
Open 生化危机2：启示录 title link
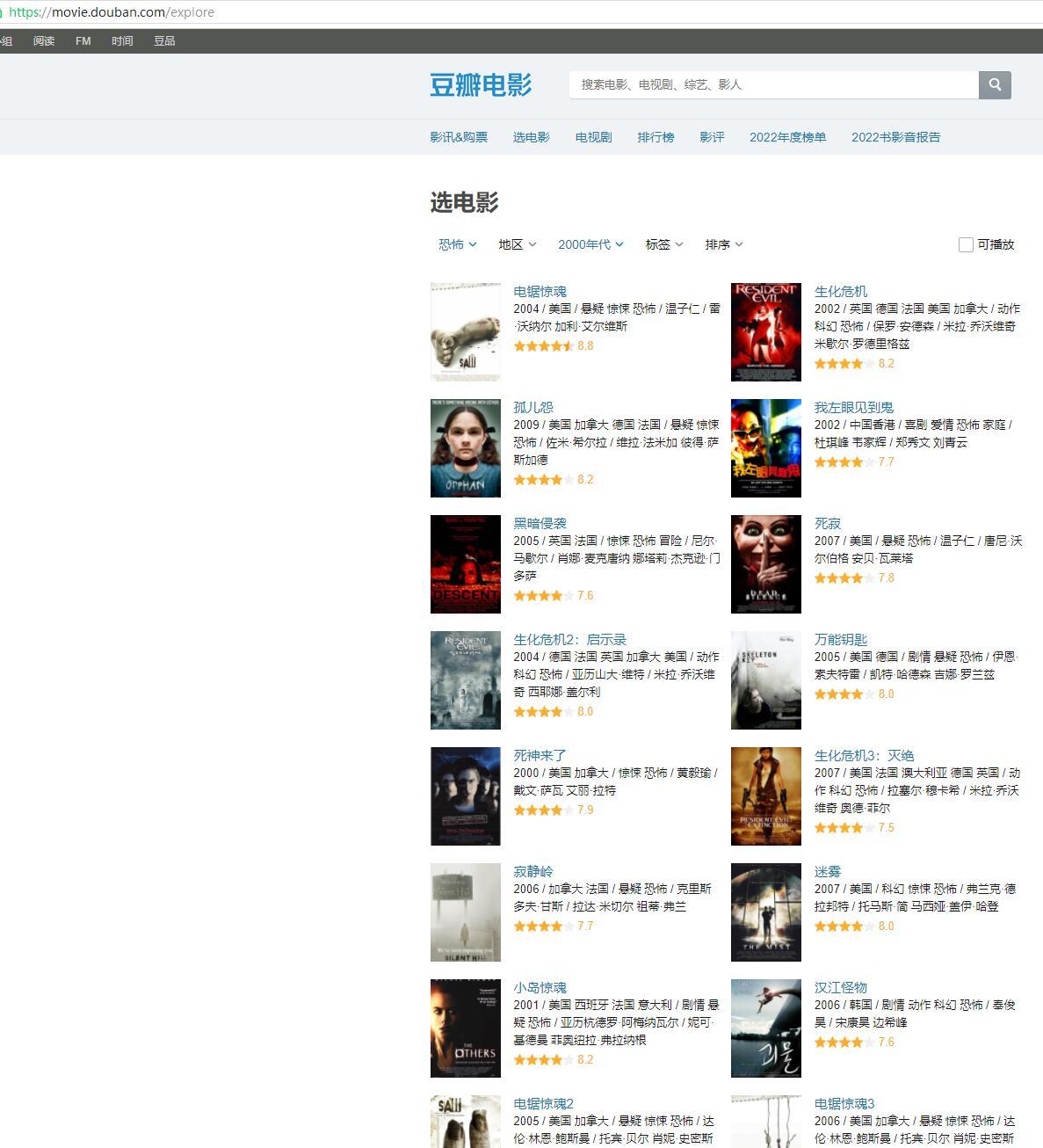tap(570, 639)
